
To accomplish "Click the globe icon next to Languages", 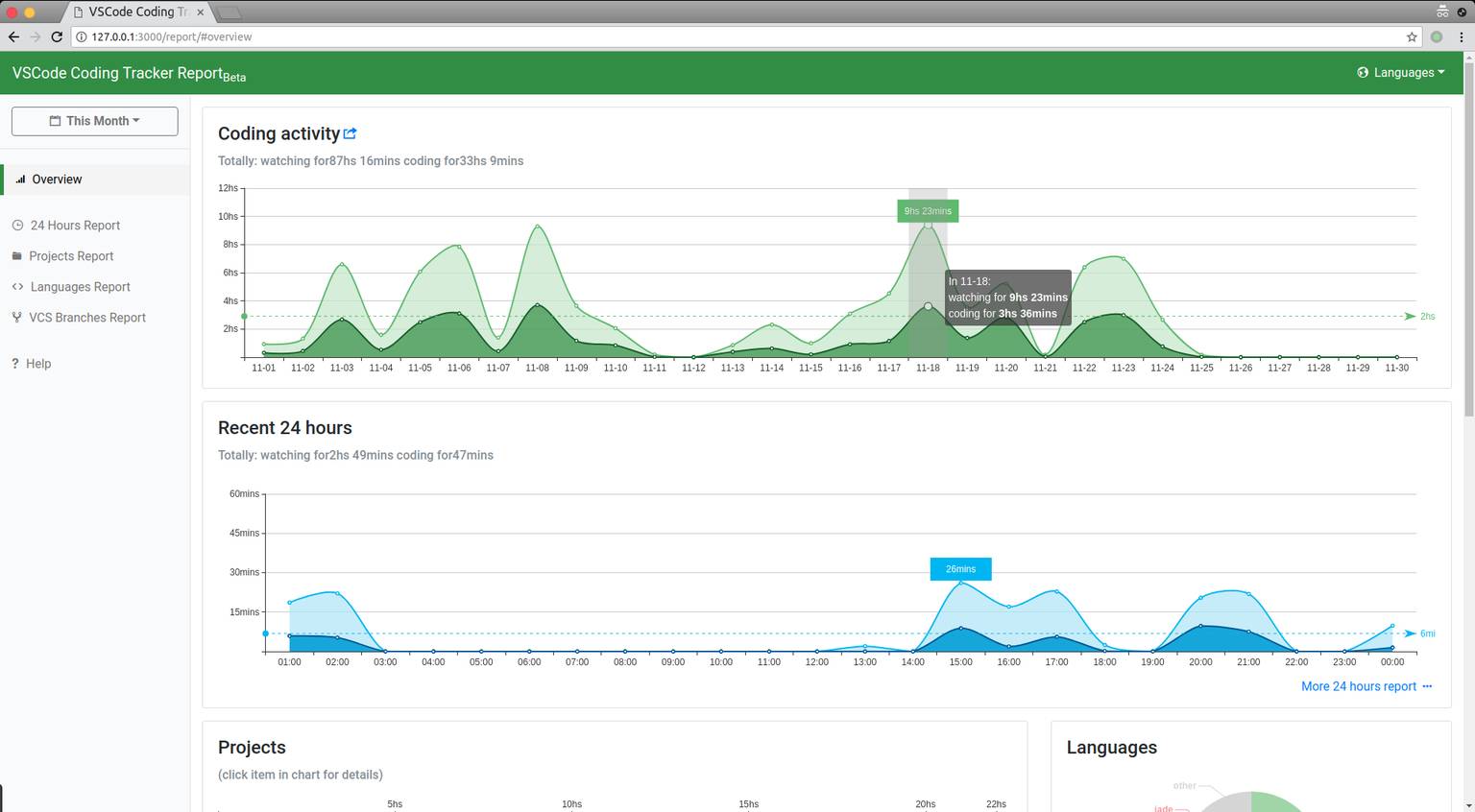I will [x=1363, y=73].
